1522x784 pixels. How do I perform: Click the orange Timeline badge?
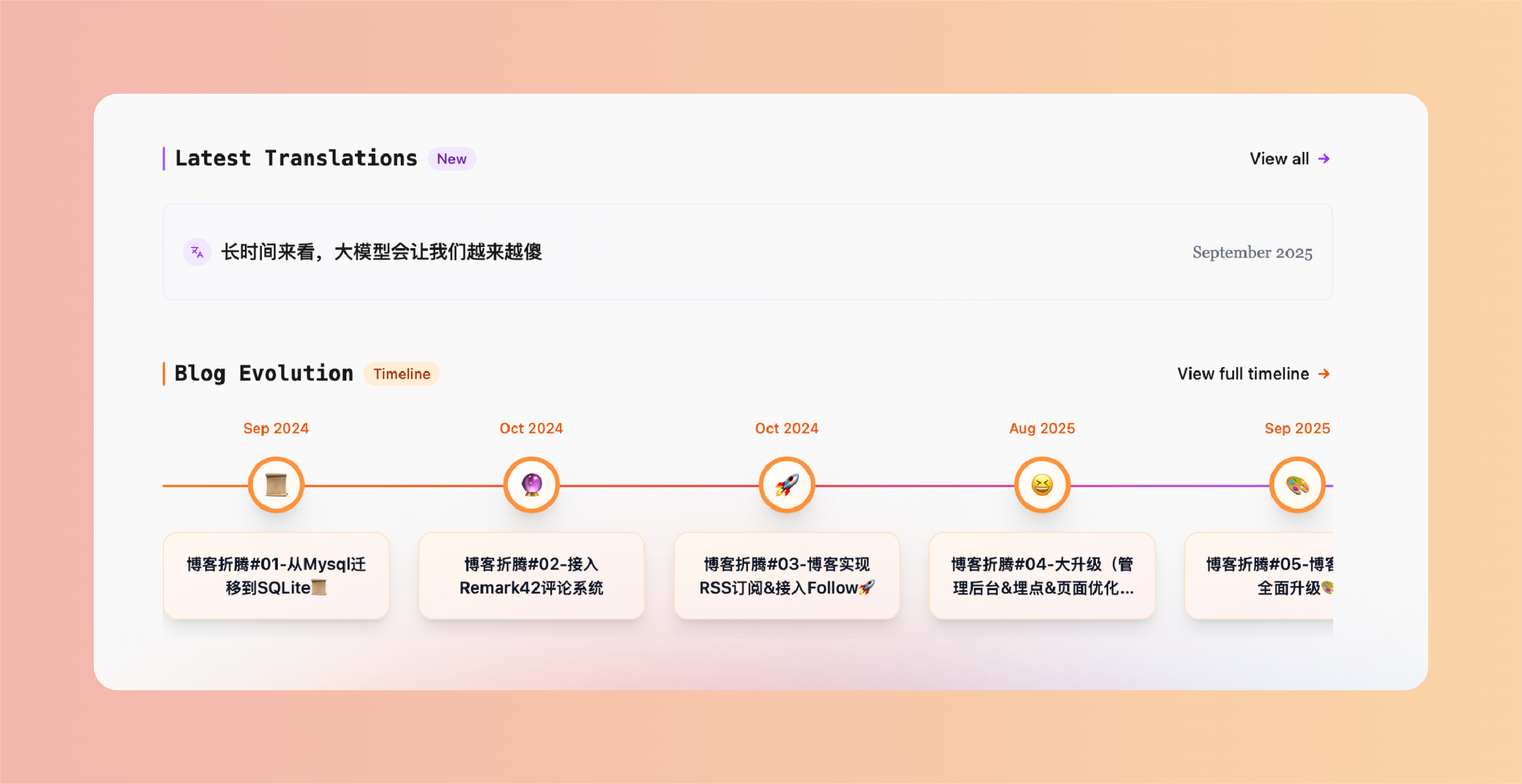coord(401,374)
